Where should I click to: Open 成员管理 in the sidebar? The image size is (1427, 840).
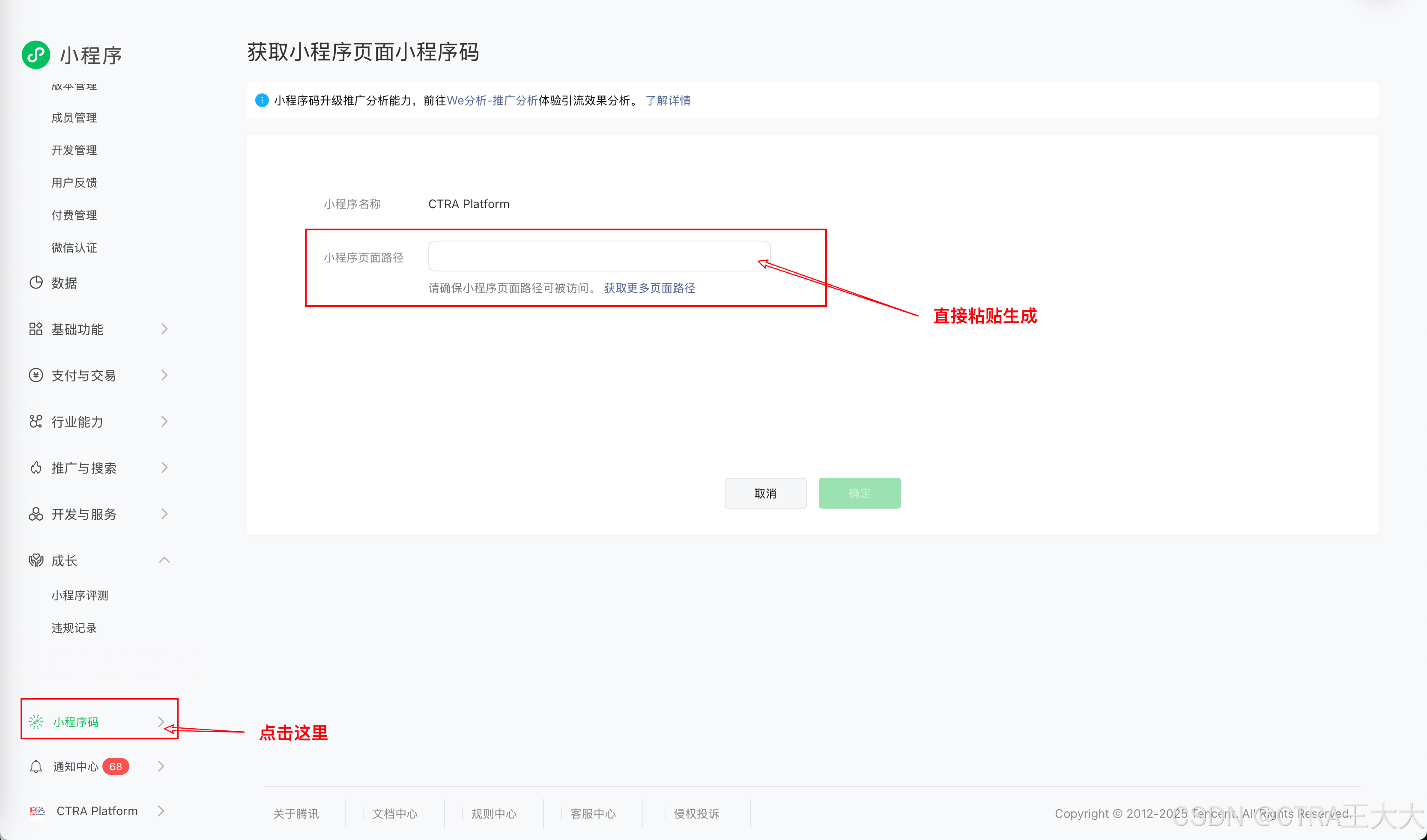74,118
